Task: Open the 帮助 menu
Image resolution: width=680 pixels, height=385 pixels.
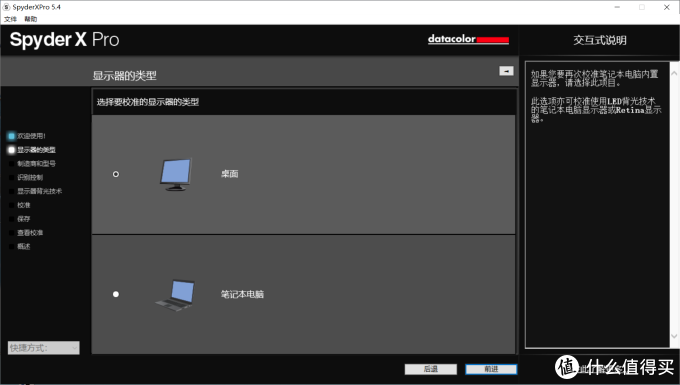Action: click(30, 19)
